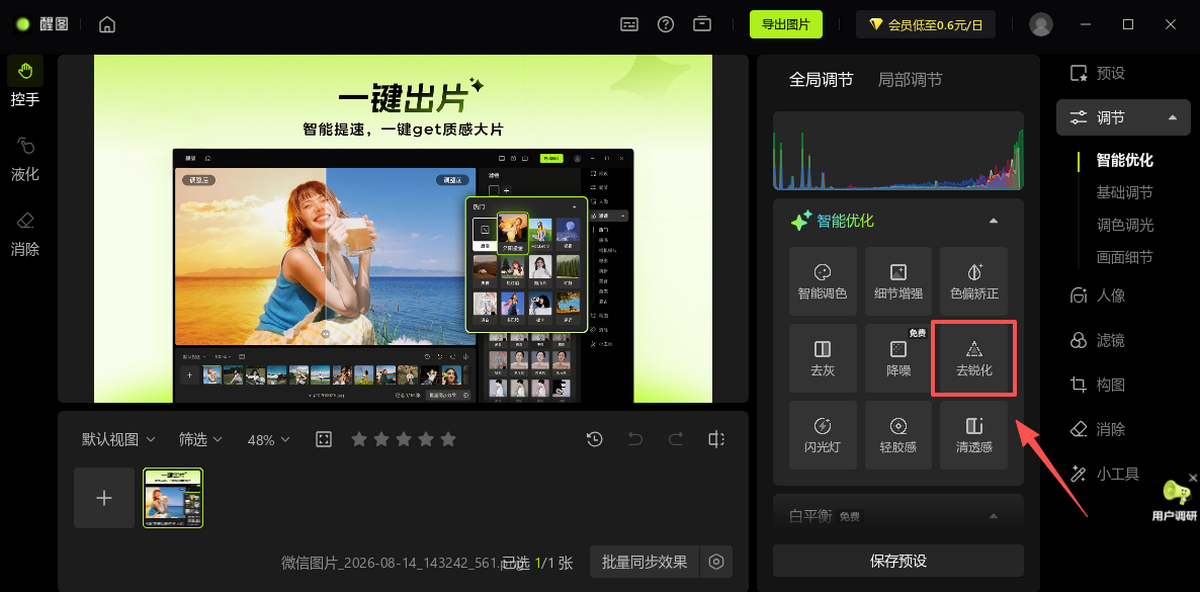Apply 去灰 dehaze option
1200x592 pixels.
click(822, 358)
